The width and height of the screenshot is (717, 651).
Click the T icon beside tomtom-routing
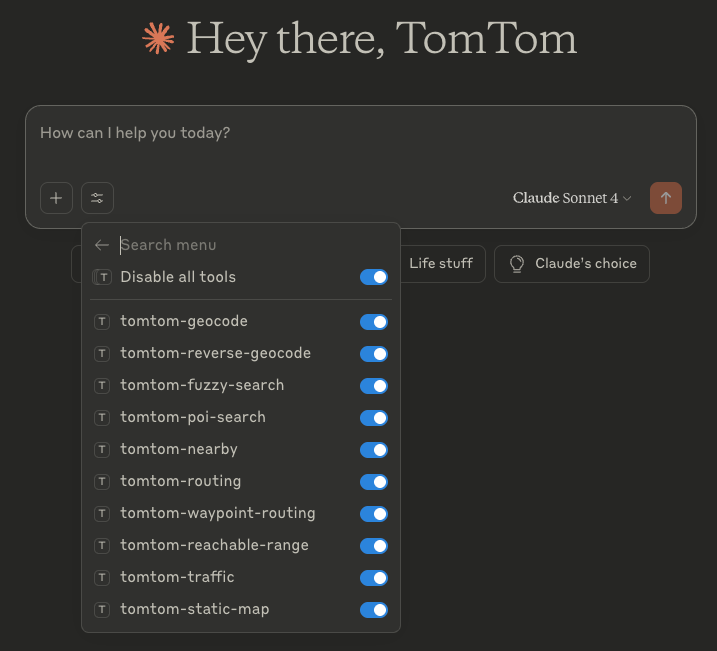[x=102, y=481]
